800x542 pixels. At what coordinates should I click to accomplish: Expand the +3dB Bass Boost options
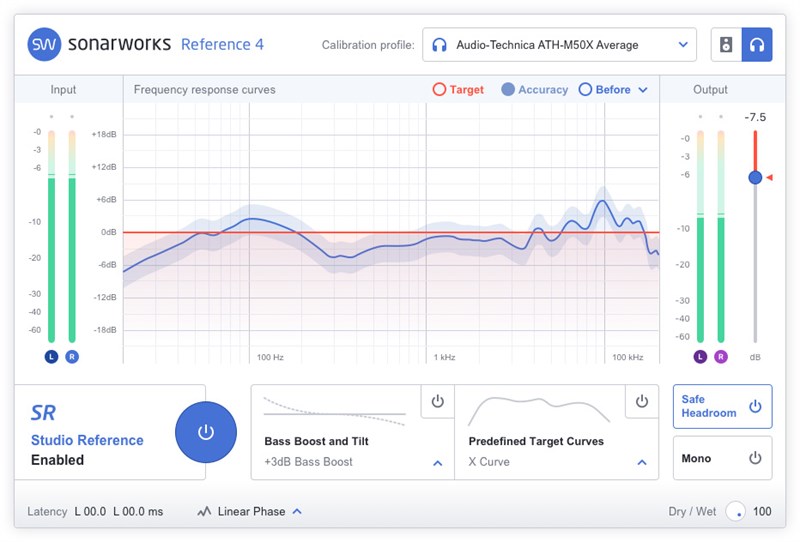coord(437,463)
